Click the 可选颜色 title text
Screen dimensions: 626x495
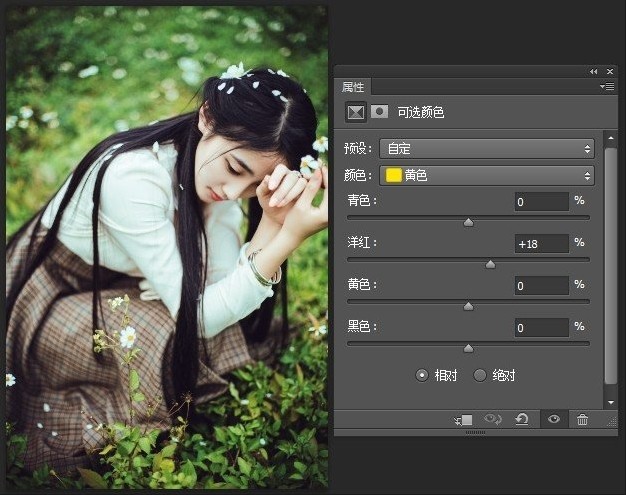(x=421, y=113)
